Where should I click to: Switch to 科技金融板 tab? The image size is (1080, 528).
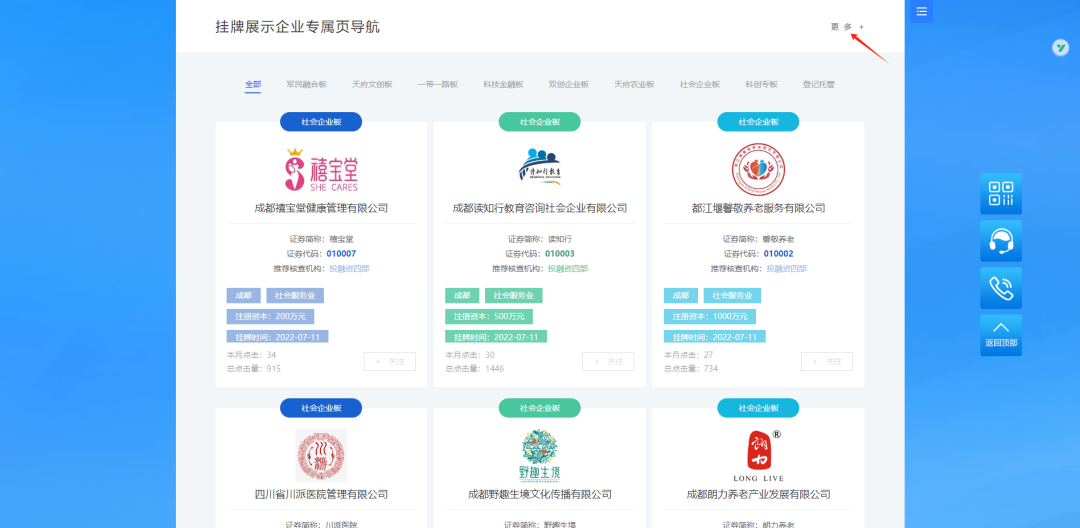[x=503, y=85]
